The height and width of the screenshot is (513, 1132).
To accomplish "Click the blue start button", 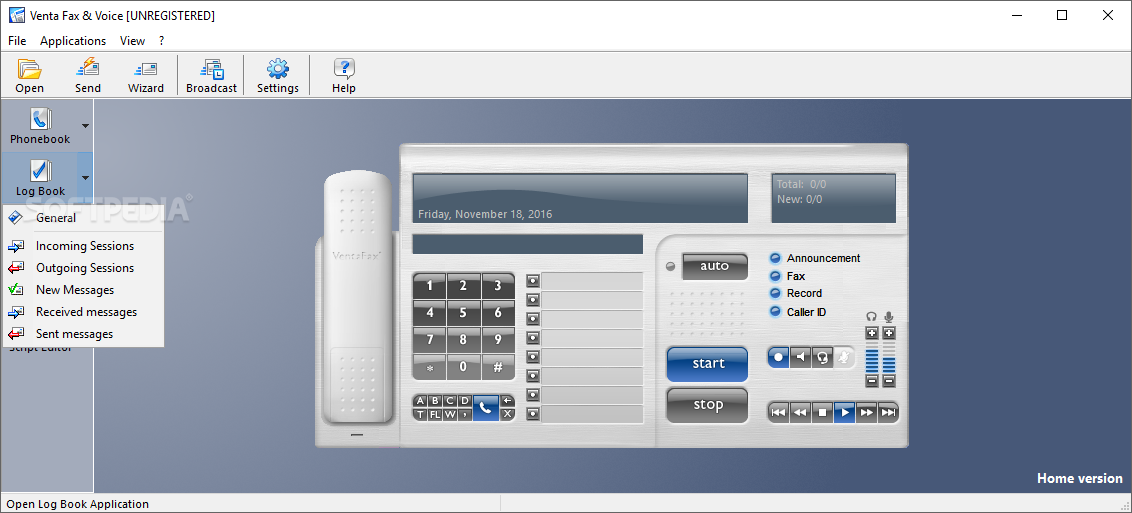I will click(708, 364).
